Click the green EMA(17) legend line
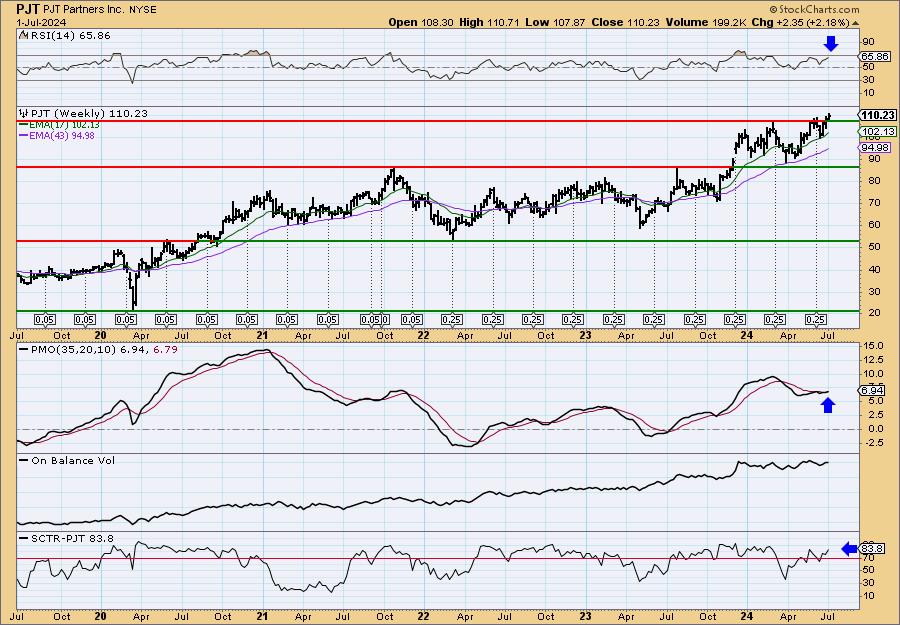Viewport: 900px width, 625px height. coord(24,125)
